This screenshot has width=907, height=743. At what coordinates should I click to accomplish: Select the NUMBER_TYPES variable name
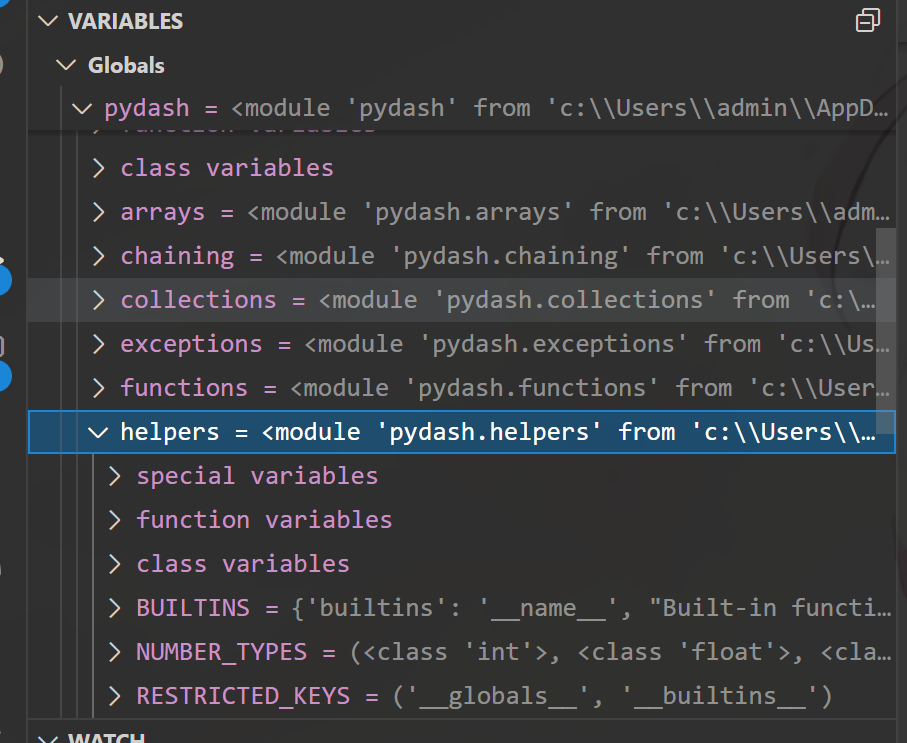pyautogui.click(x=222, y=652)
